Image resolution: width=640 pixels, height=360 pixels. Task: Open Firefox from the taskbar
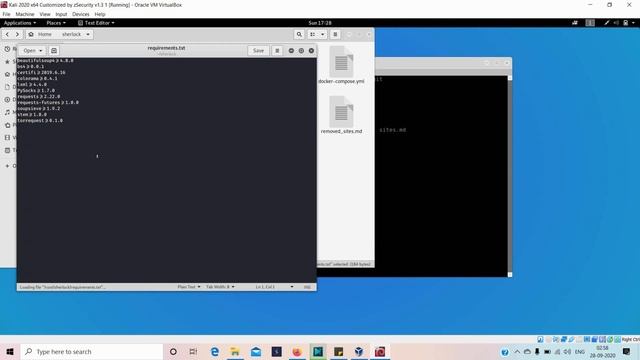coord(297,351)
